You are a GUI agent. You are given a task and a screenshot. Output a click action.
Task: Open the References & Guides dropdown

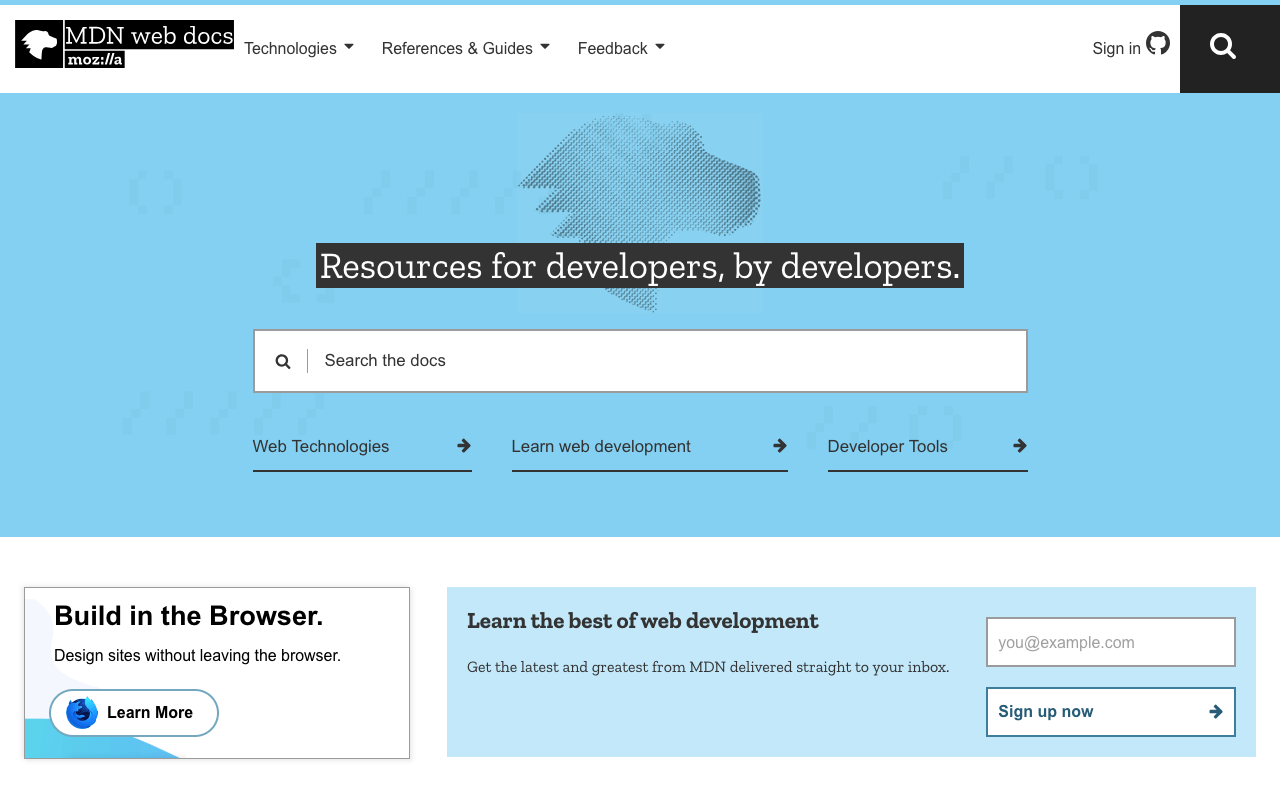coord(465,48)
